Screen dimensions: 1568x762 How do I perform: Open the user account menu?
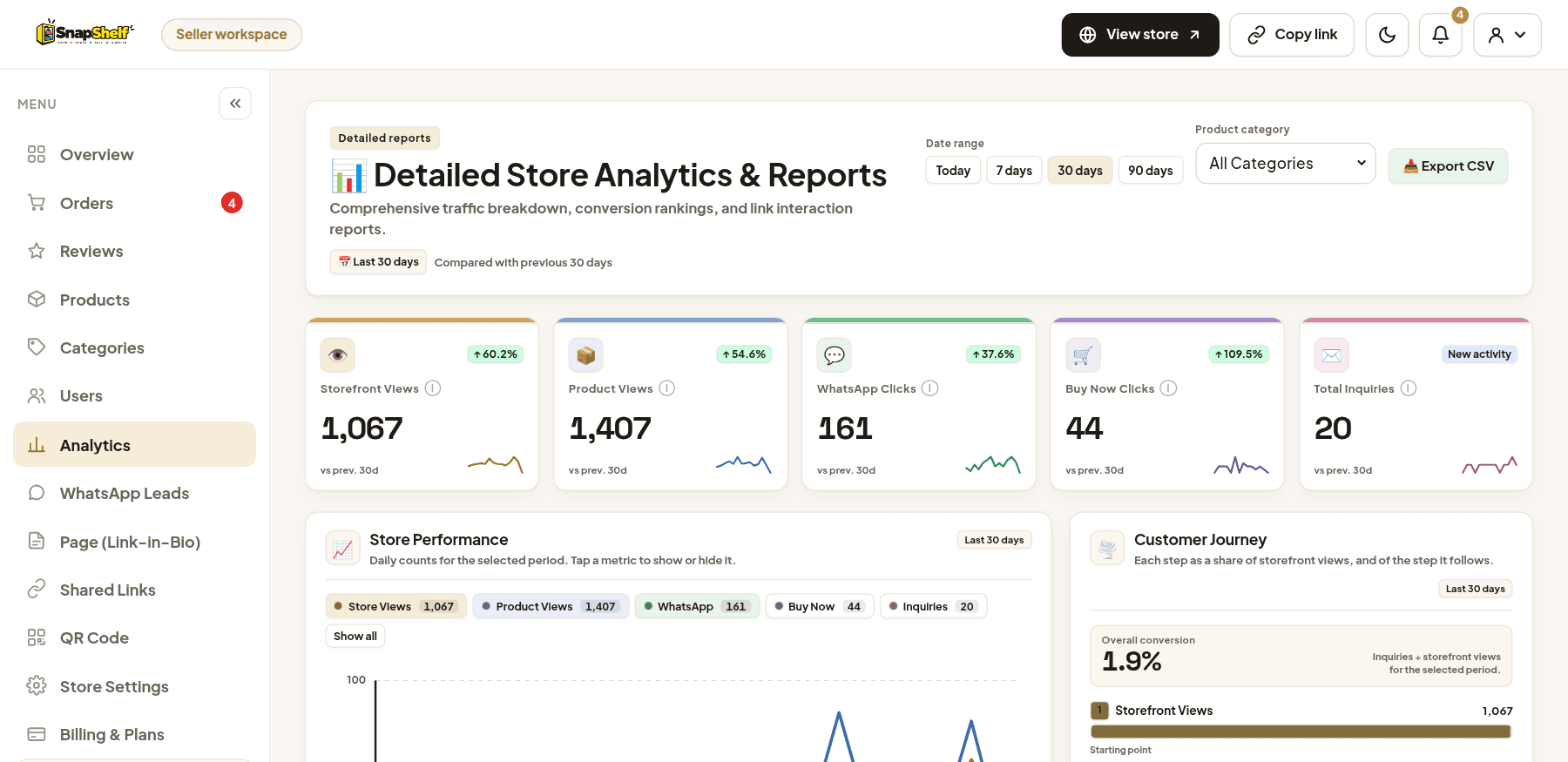(1507, 35)
